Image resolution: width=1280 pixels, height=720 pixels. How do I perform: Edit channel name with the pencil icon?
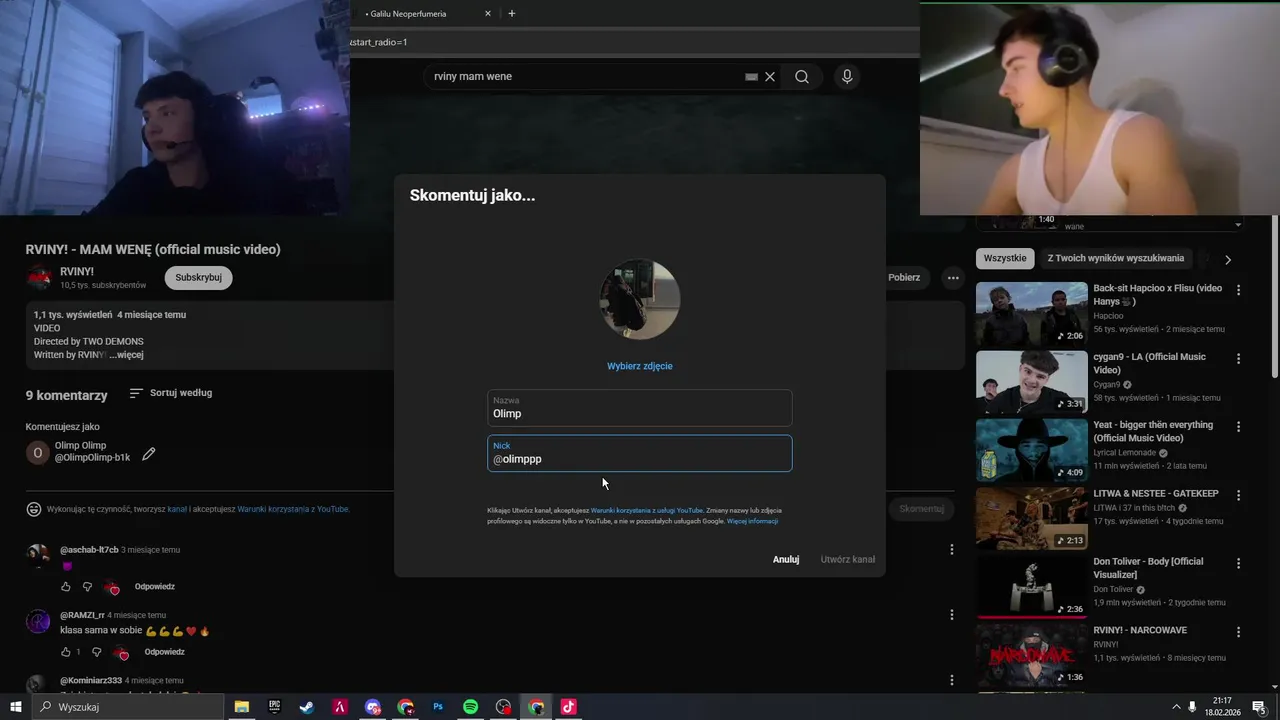click(149, 454)
